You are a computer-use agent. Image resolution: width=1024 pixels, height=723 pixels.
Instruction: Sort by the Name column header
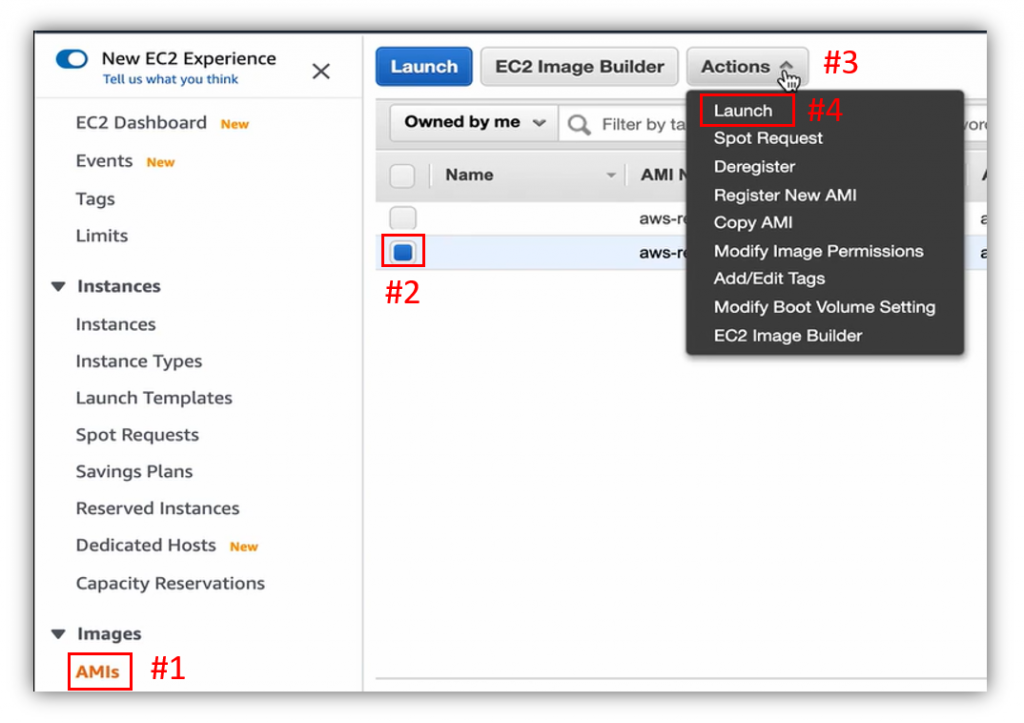click(x=470, y=175)
